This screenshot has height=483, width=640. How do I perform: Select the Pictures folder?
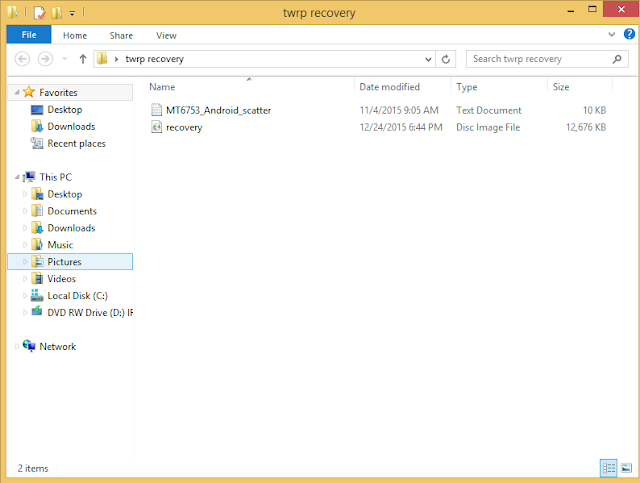64,262
